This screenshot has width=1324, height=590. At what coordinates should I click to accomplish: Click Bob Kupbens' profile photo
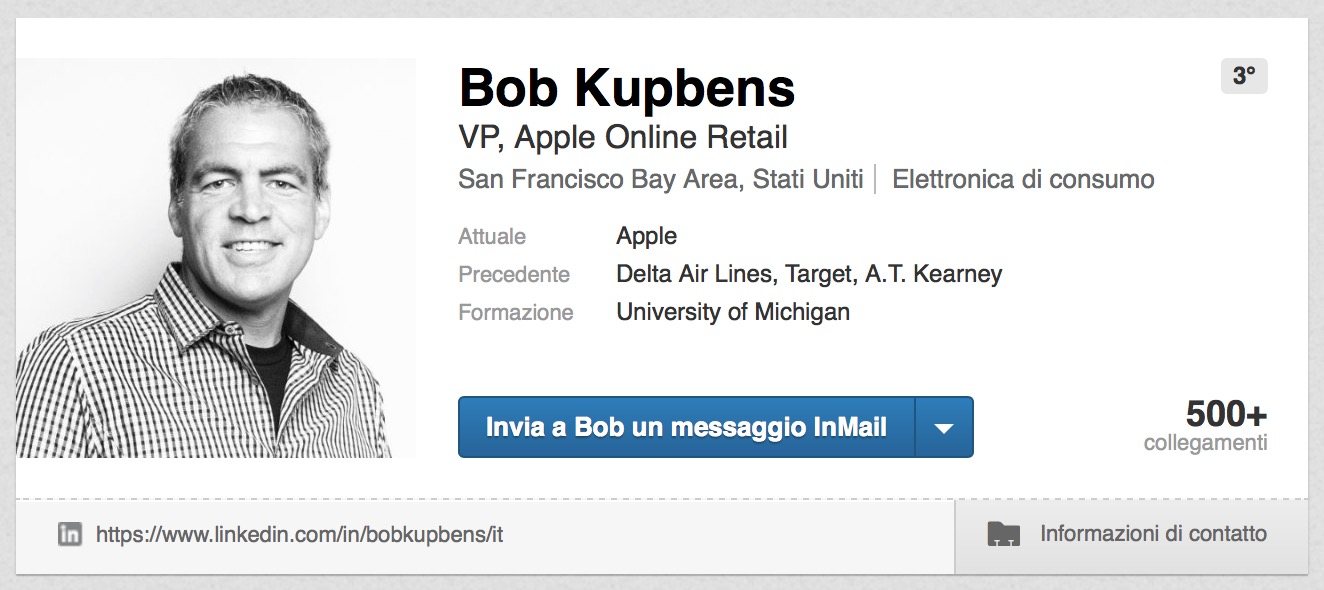216,258
